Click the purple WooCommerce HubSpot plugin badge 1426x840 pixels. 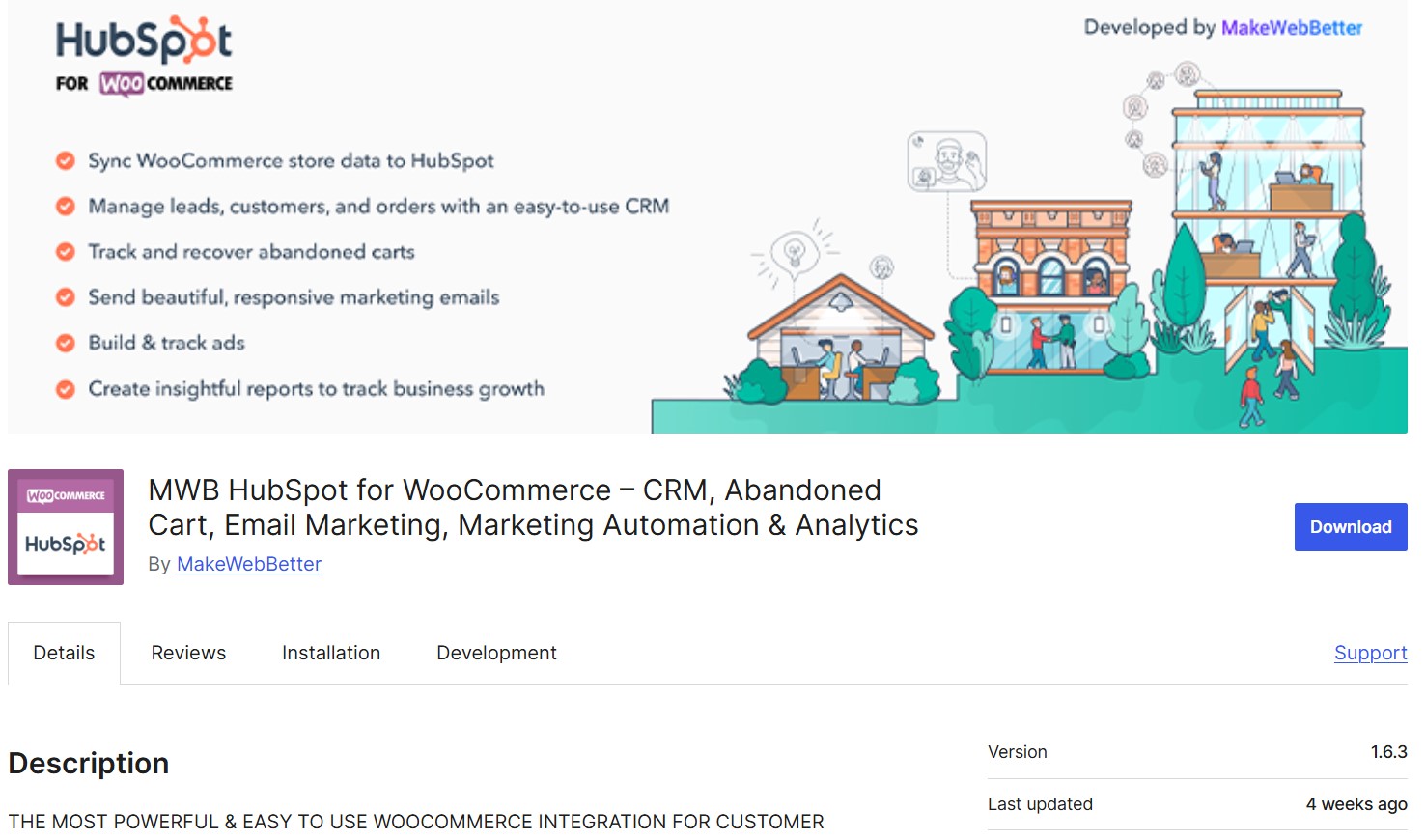point(65,526)
